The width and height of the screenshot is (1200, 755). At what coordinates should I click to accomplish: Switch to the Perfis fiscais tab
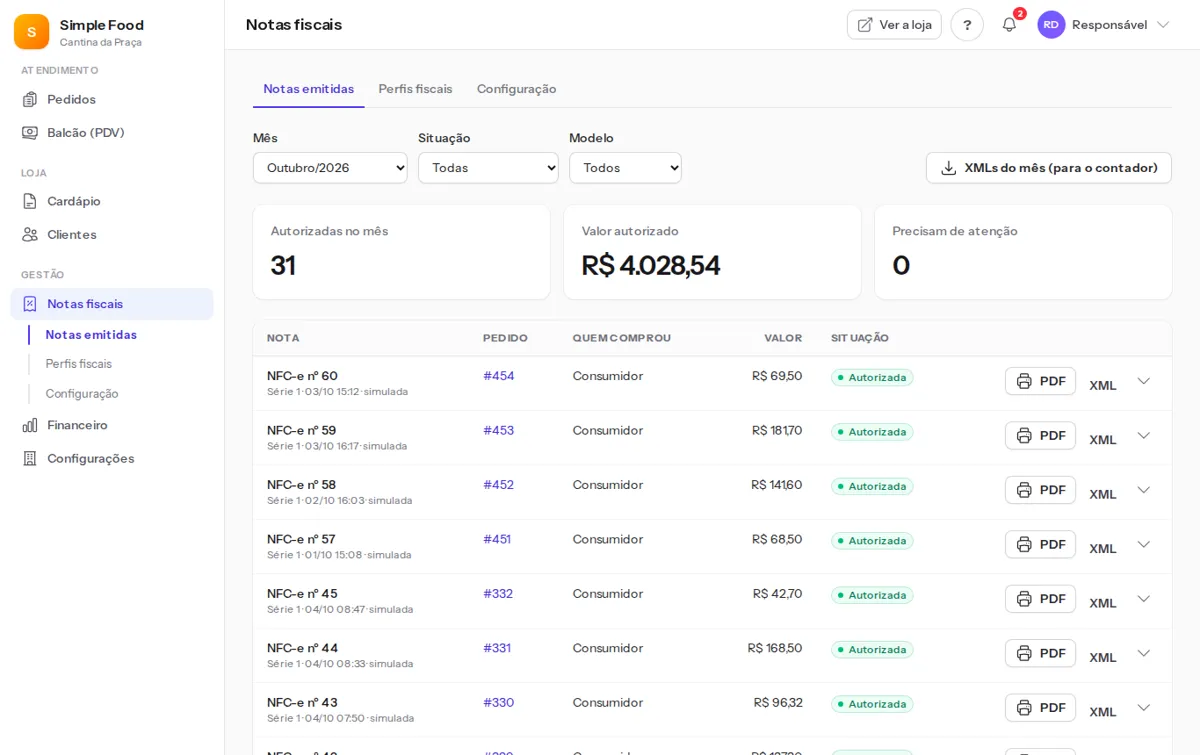[x=415, y=89]
